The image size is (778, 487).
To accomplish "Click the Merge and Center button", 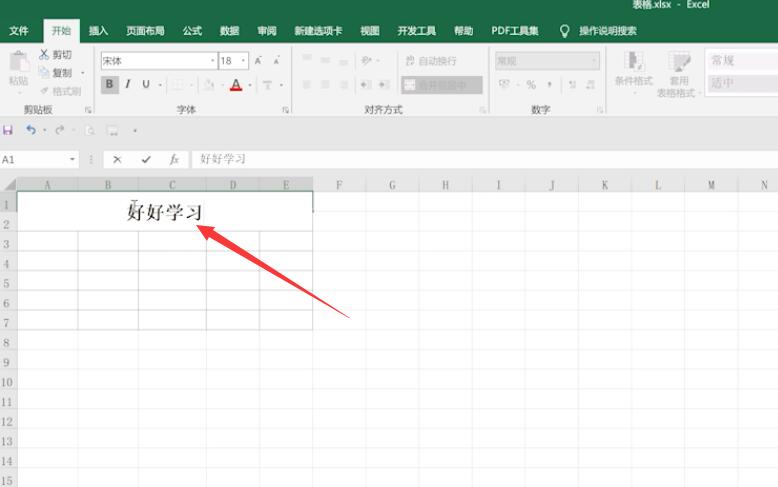I will click(442, 85).
